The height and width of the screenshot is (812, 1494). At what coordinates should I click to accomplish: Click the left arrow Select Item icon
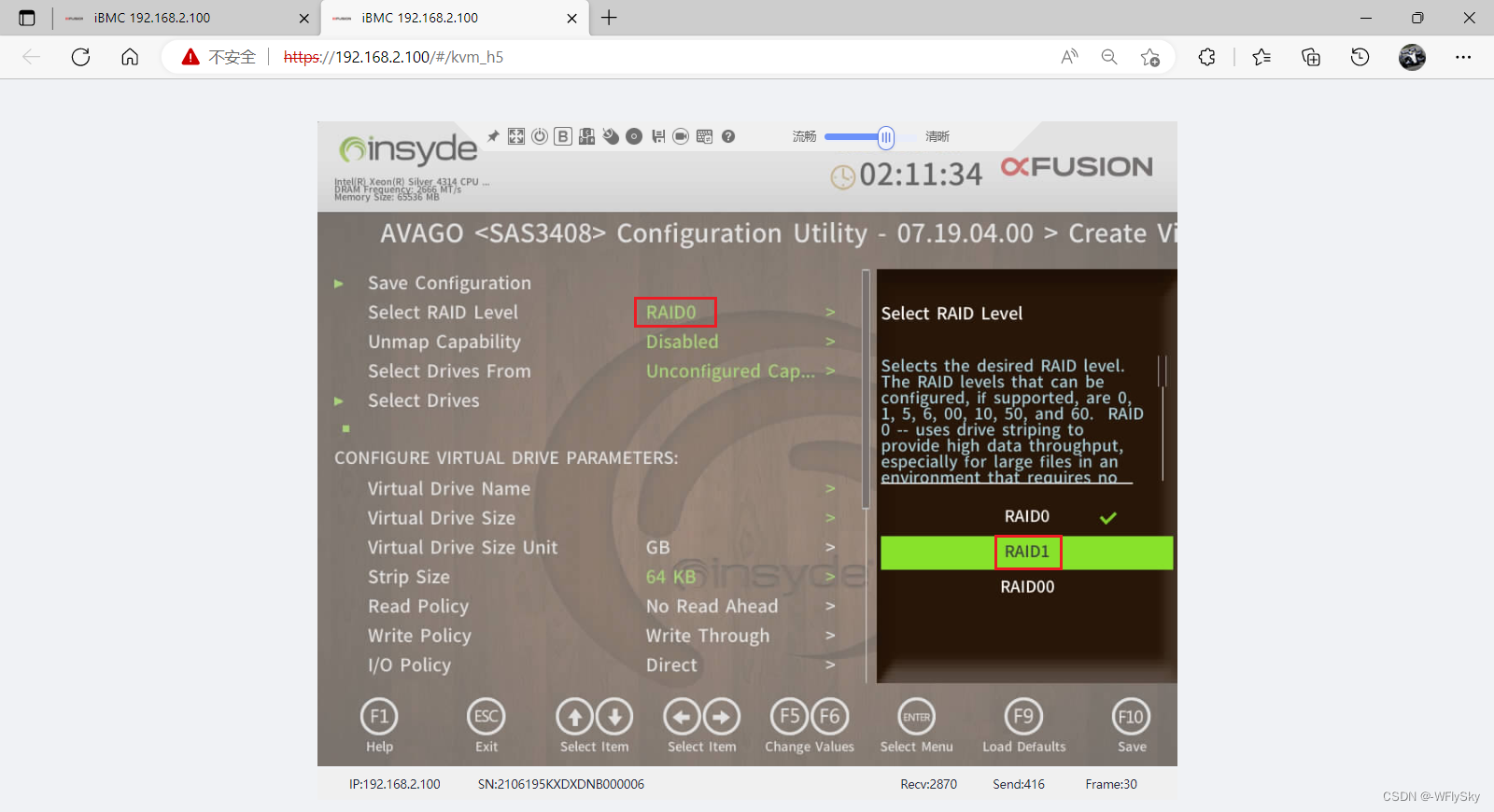coord(683,717)
